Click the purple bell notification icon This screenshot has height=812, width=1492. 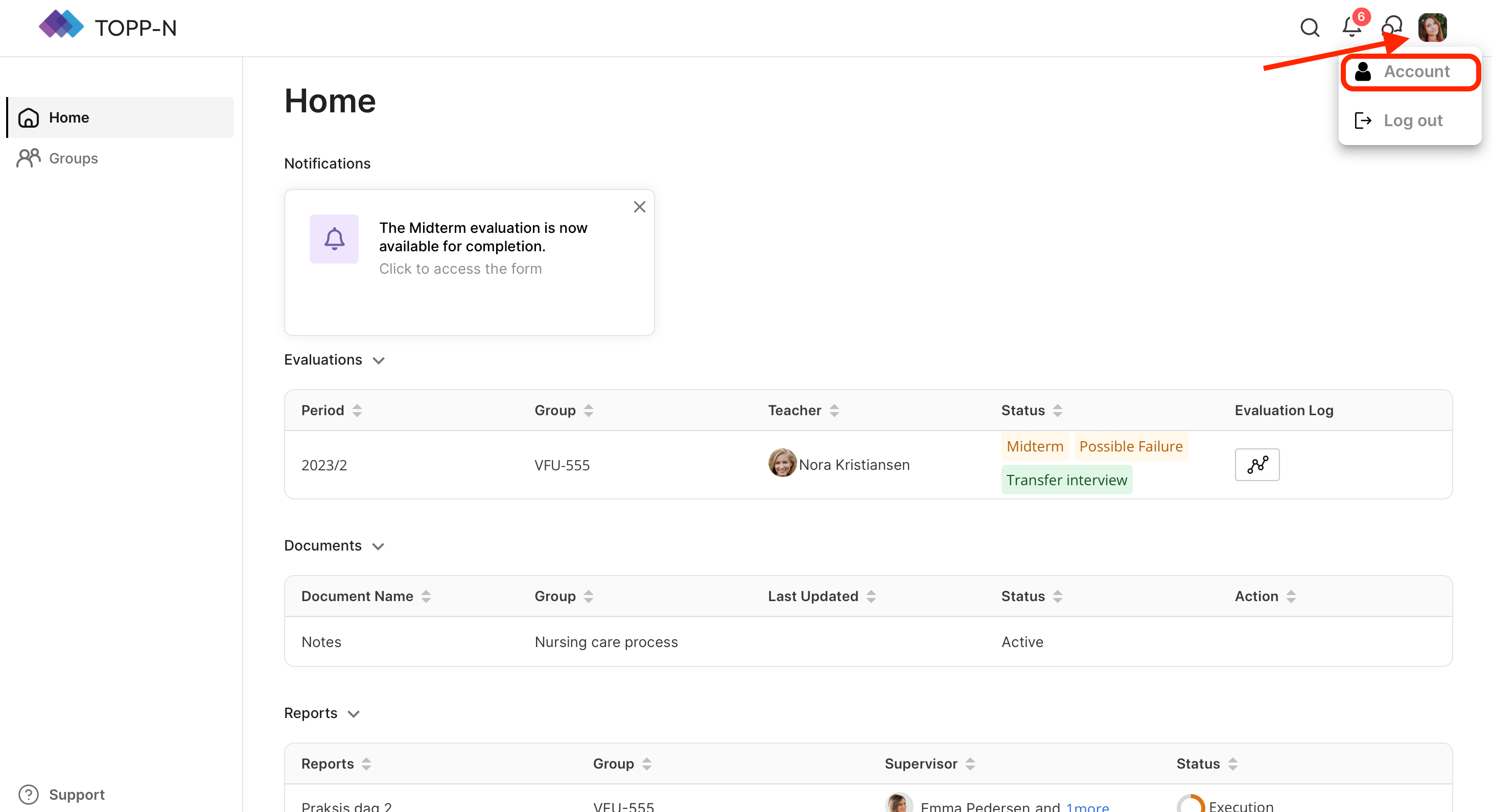tap(334, 239)
